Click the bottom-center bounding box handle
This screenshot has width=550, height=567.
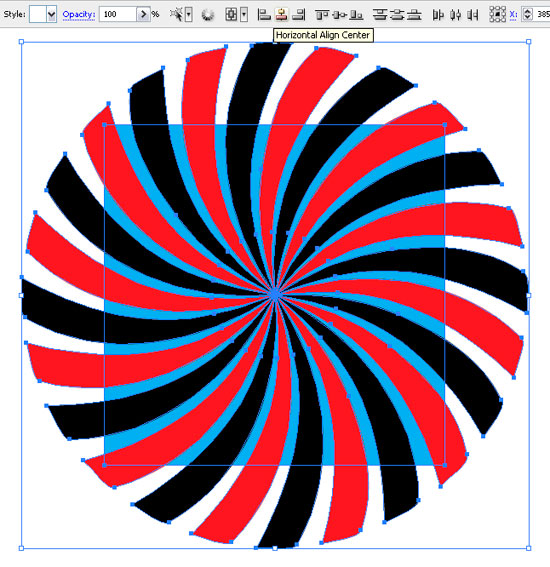point(275,548)
